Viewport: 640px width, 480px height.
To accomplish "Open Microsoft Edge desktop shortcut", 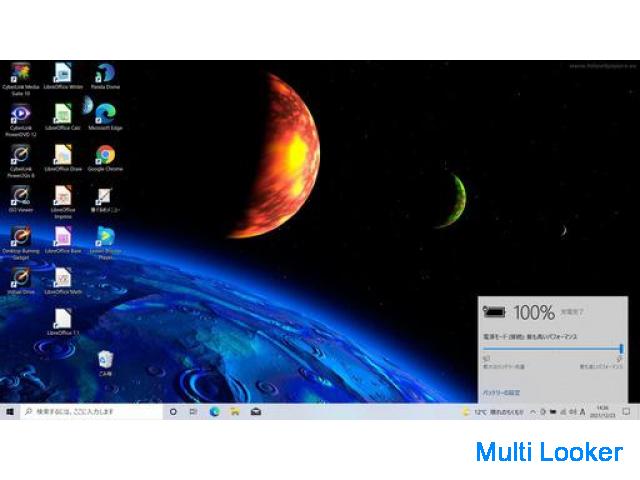I will [x=104, y=113].
